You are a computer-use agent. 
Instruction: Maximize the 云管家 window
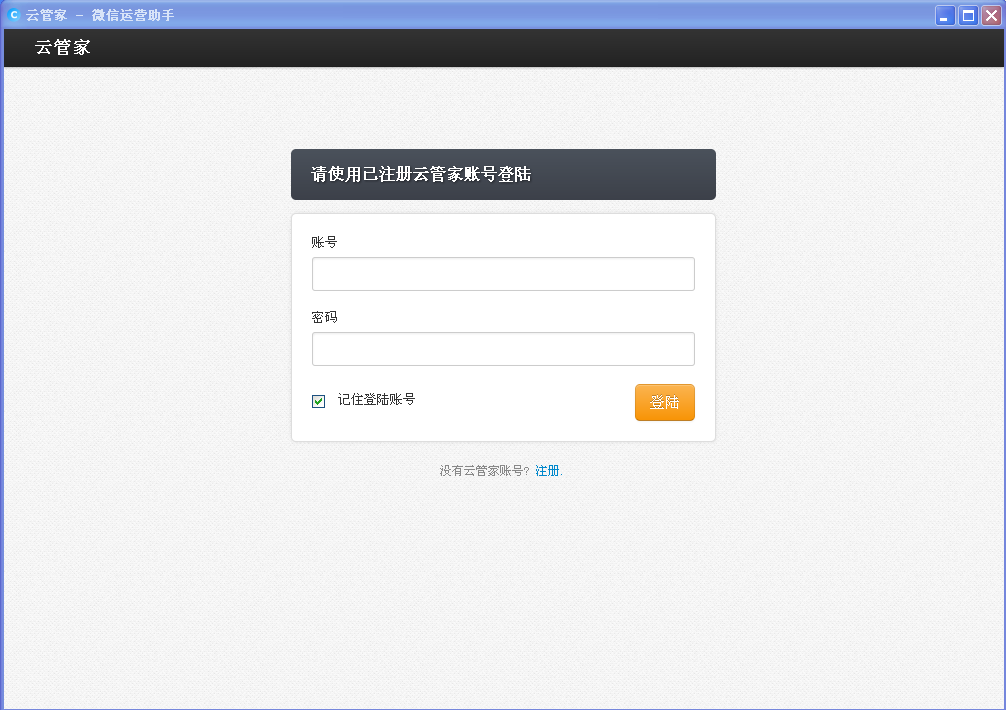(968, 15)
